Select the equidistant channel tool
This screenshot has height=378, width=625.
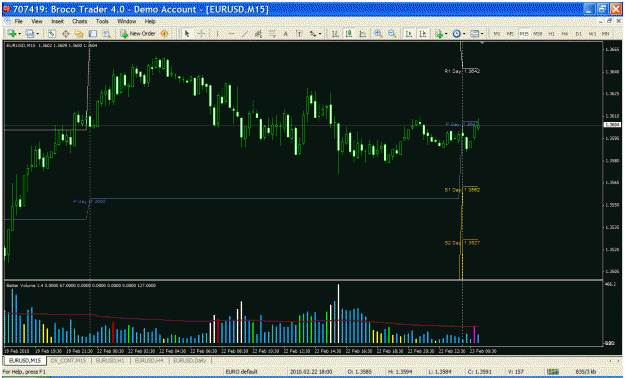pyautogui.click(x=258, y=34)
